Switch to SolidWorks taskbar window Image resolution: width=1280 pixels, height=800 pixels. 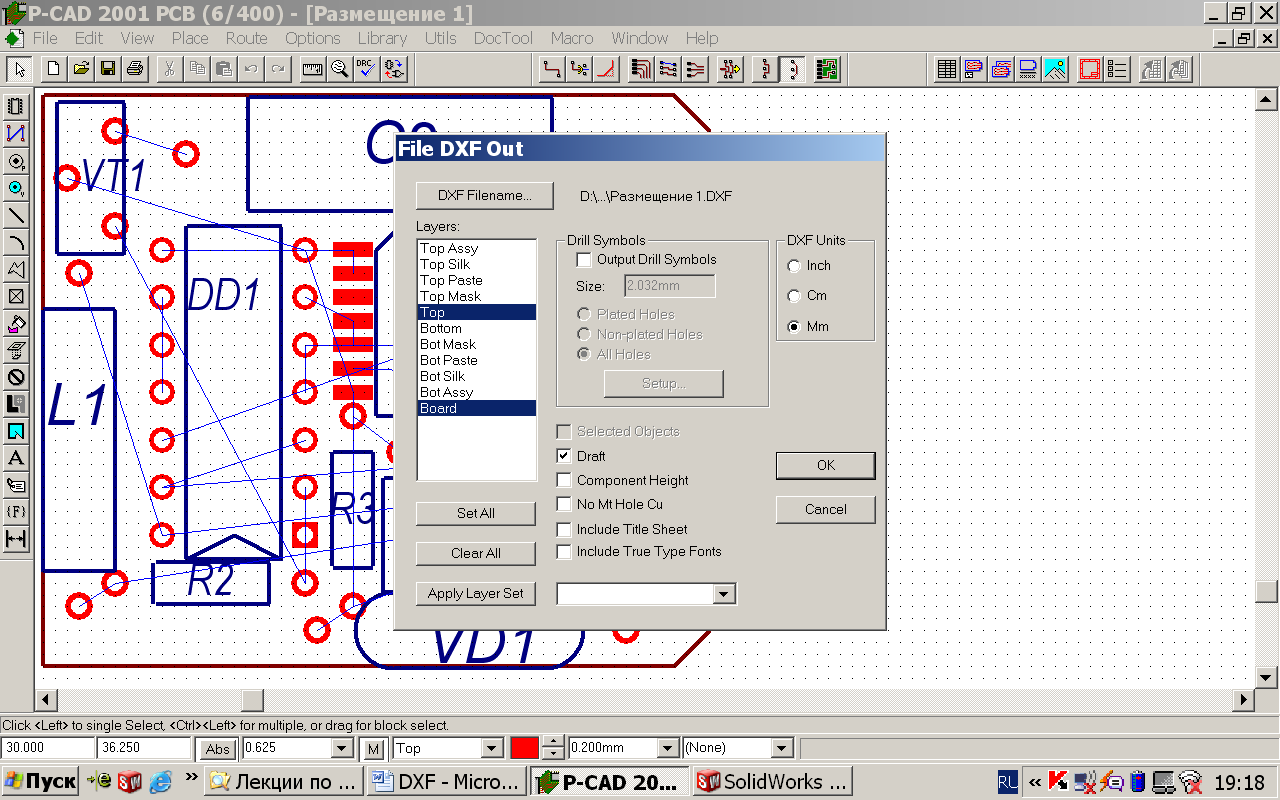pos(771,782)
